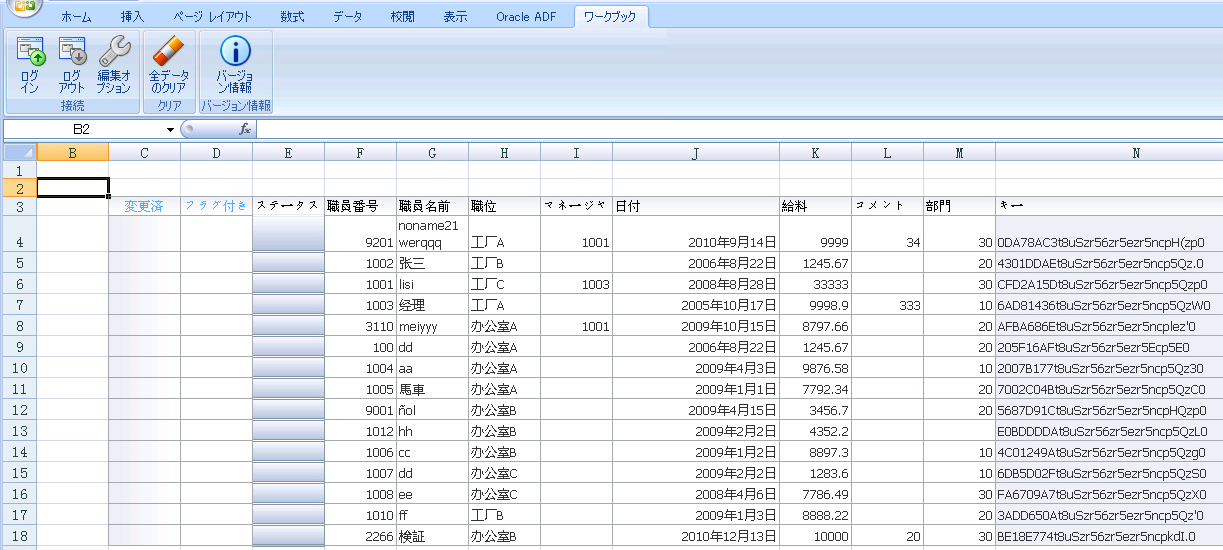Select the name cell lisi

[433, 284]
